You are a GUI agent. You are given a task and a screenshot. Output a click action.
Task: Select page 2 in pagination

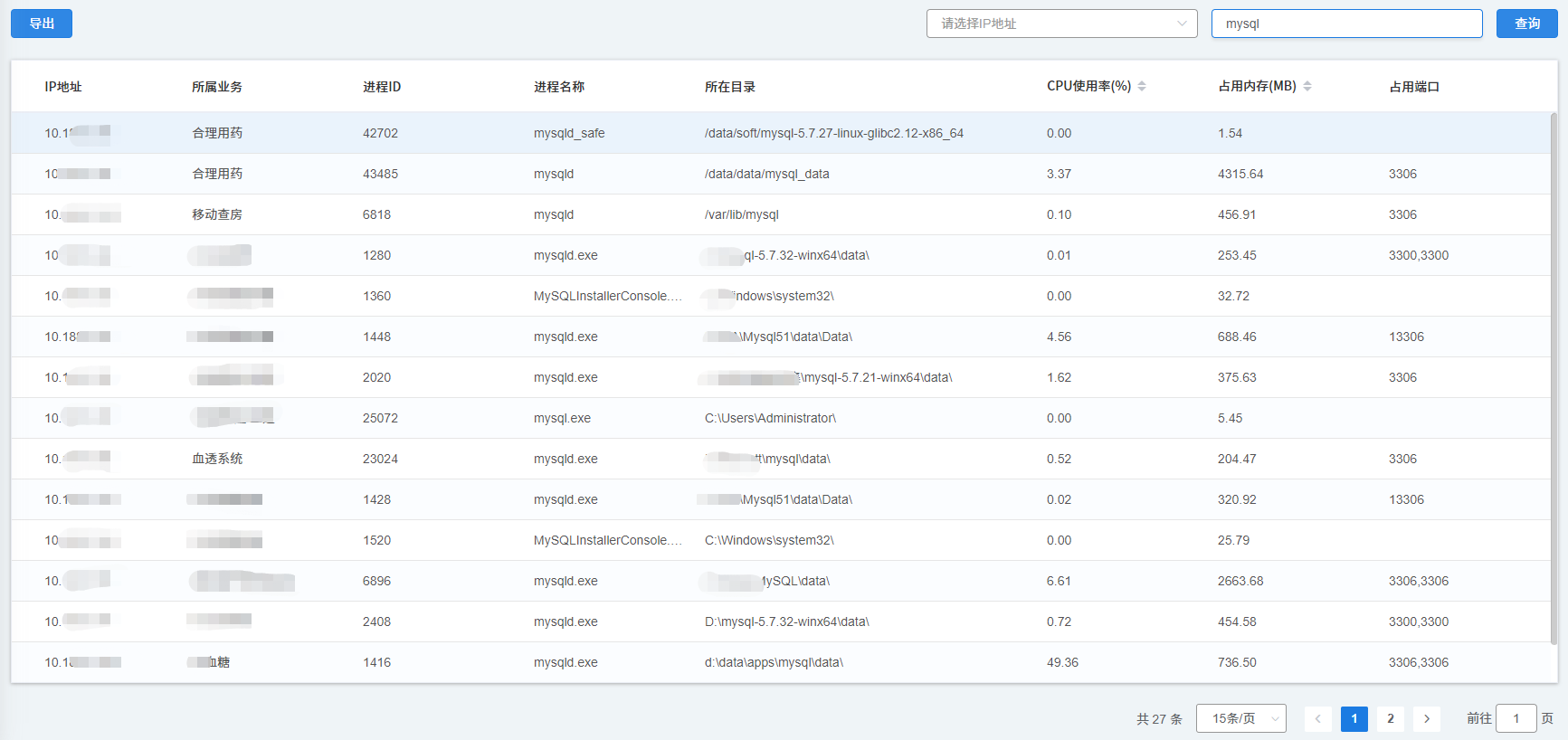pyautogui.click(x=1391, y=718)
